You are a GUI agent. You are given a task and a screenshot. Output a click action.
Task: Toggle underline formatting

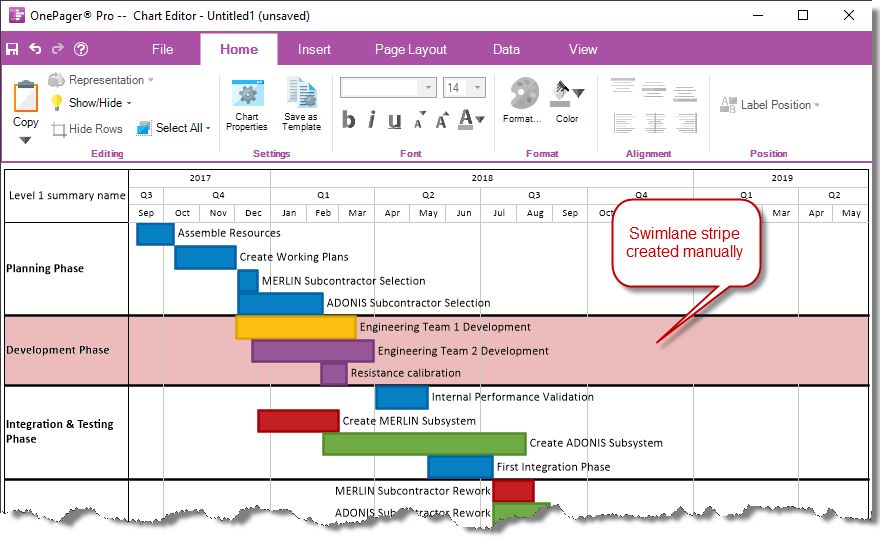pos(395,120)
